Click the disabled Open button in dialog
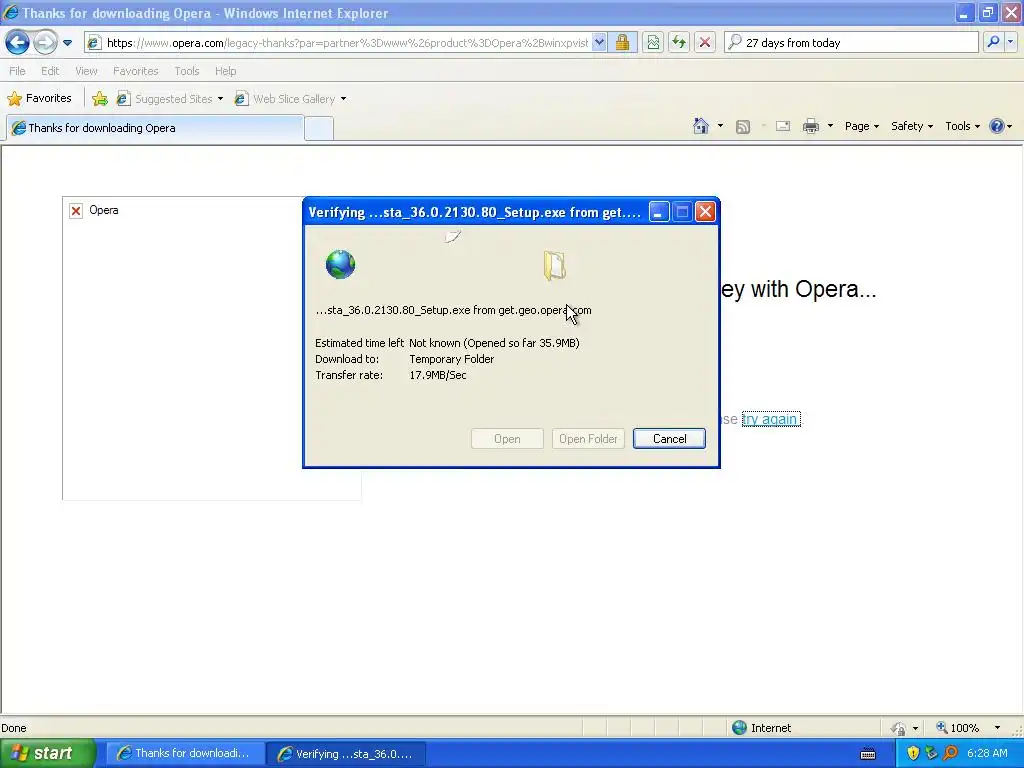This screenshot has height=768, width=1024. pos(507,439)
